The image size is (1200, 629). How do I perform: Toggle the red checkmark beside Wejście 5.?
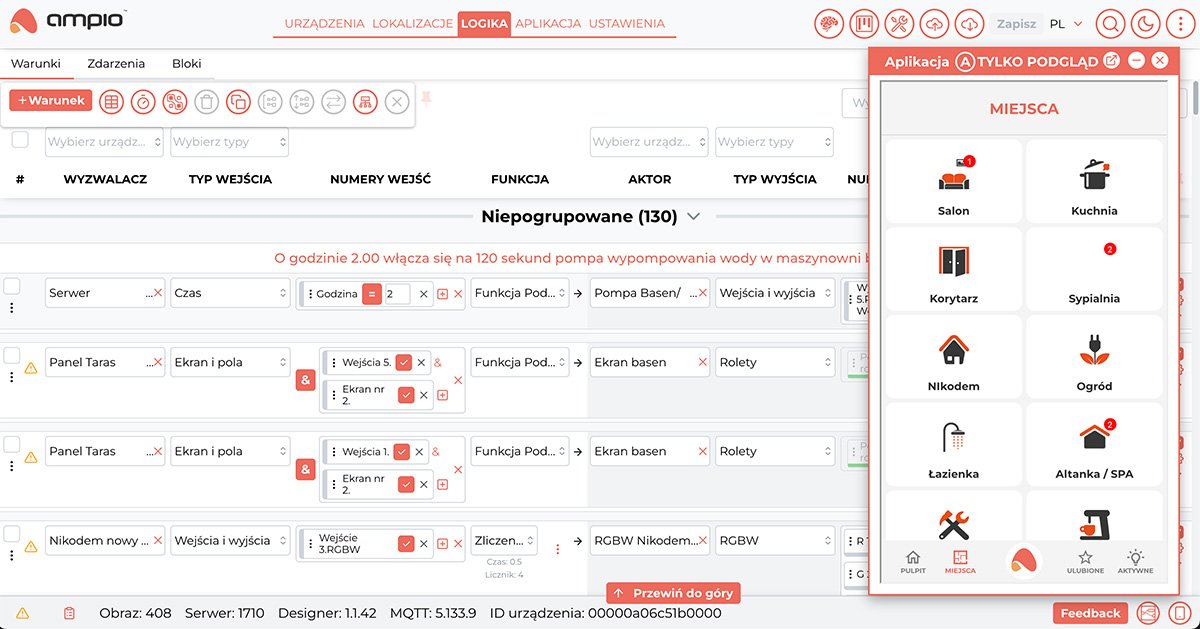click(403, 362)
